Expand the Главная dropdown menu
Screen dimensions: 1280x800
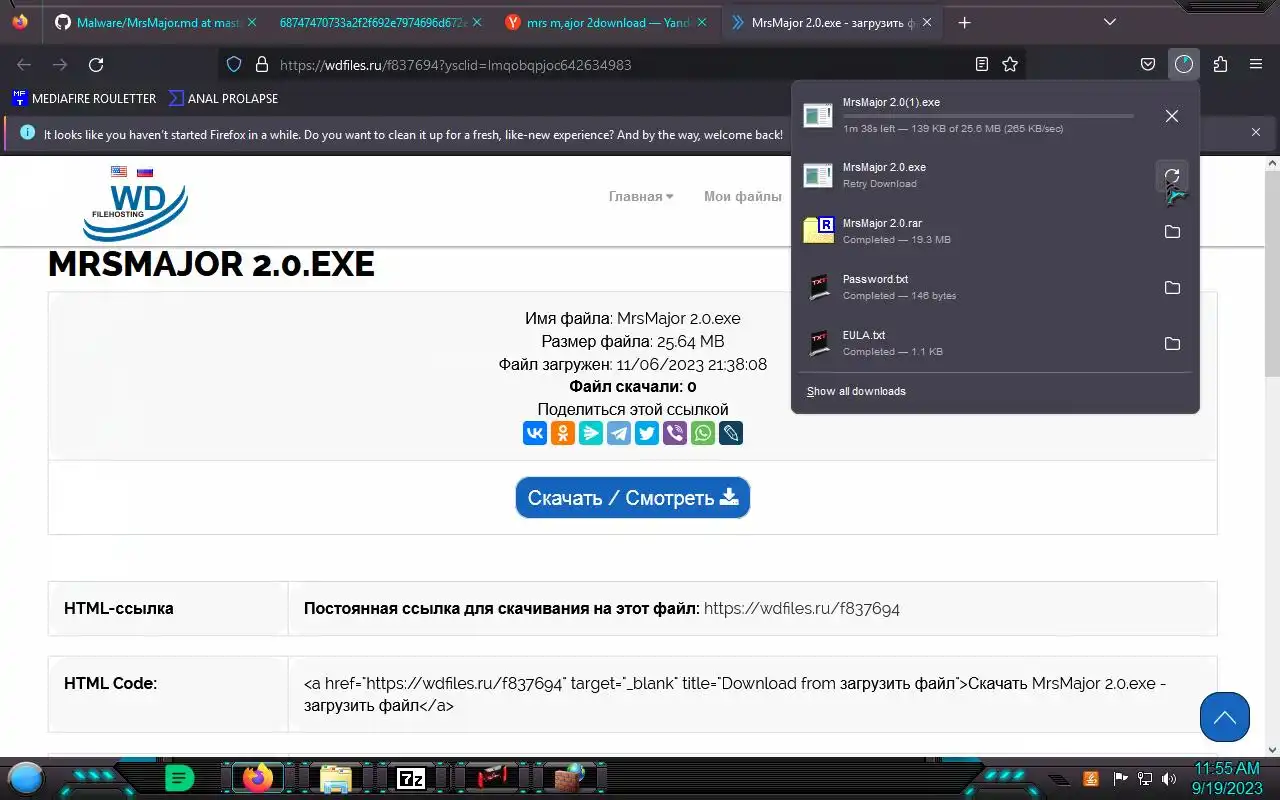[641, 196]
